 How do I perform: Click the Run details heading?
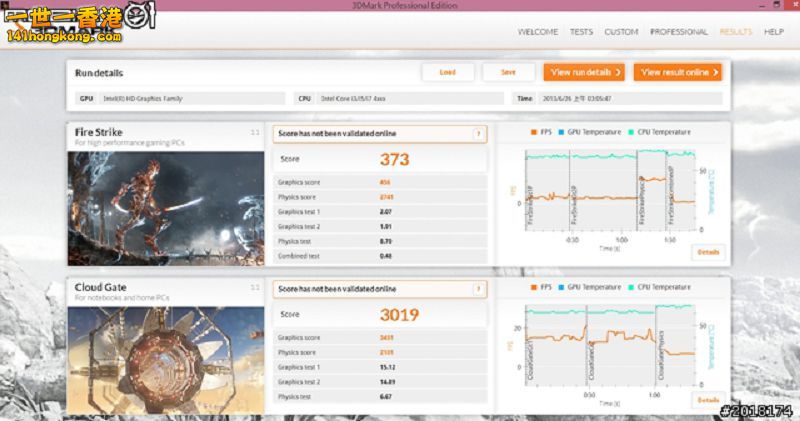(99, 73)
